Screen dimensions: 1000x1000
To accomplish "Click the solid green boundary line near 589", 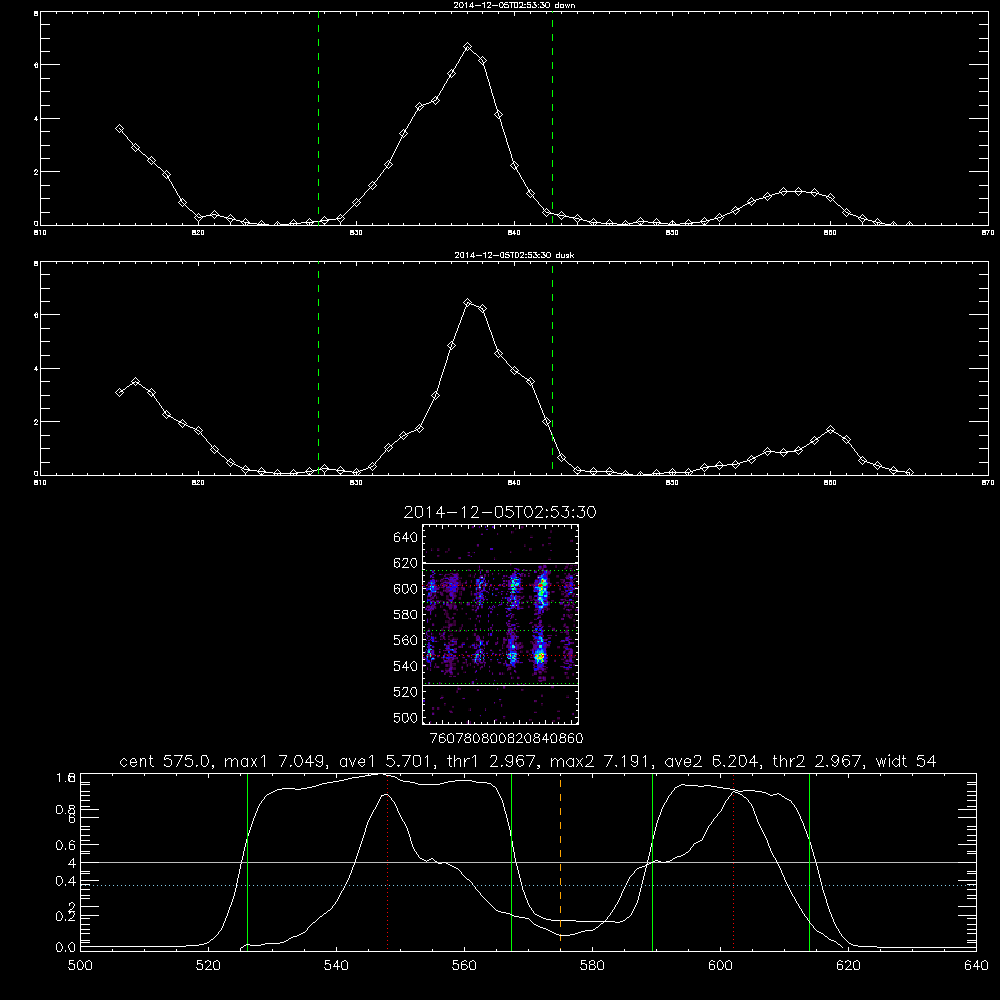I will point(652,861).
